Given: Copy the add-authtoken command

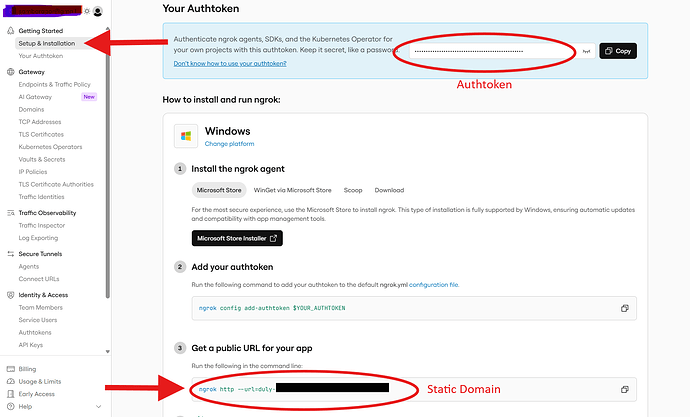Looking at the screenshot, I should pyautogui.click(x=624, y=308).
